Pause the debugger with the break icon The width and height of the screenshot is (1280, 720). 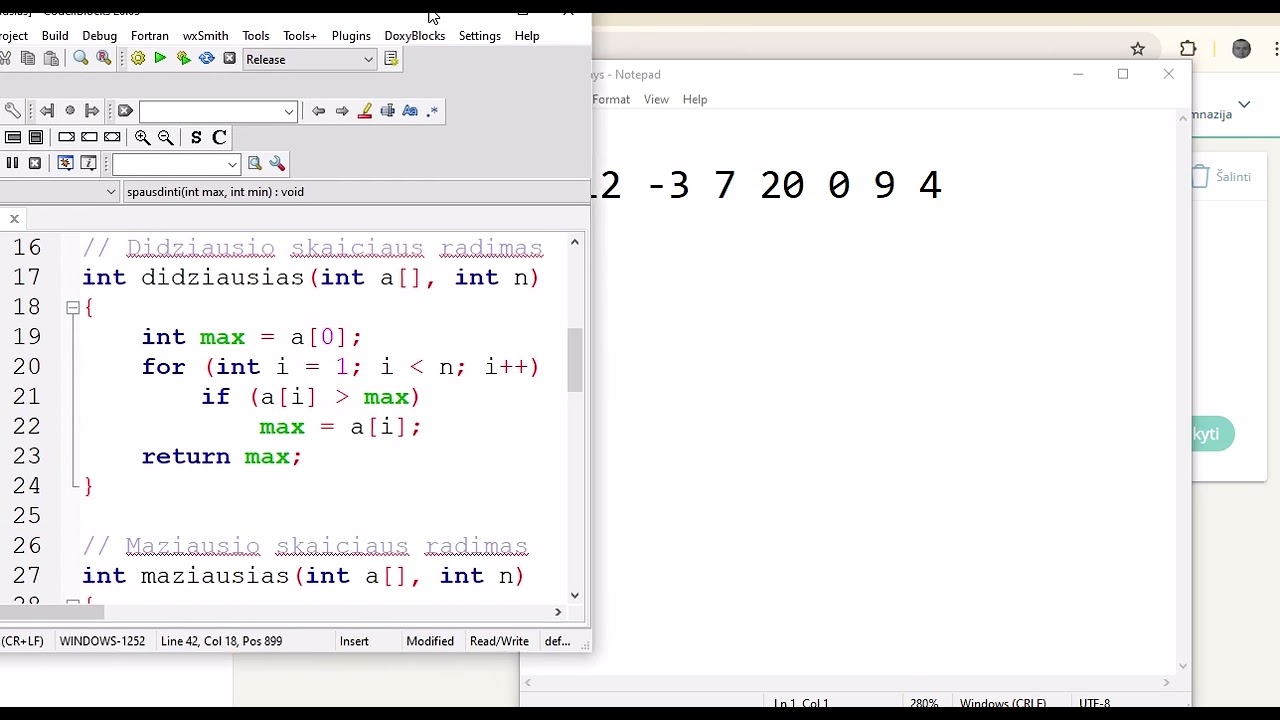pos(12,164)
